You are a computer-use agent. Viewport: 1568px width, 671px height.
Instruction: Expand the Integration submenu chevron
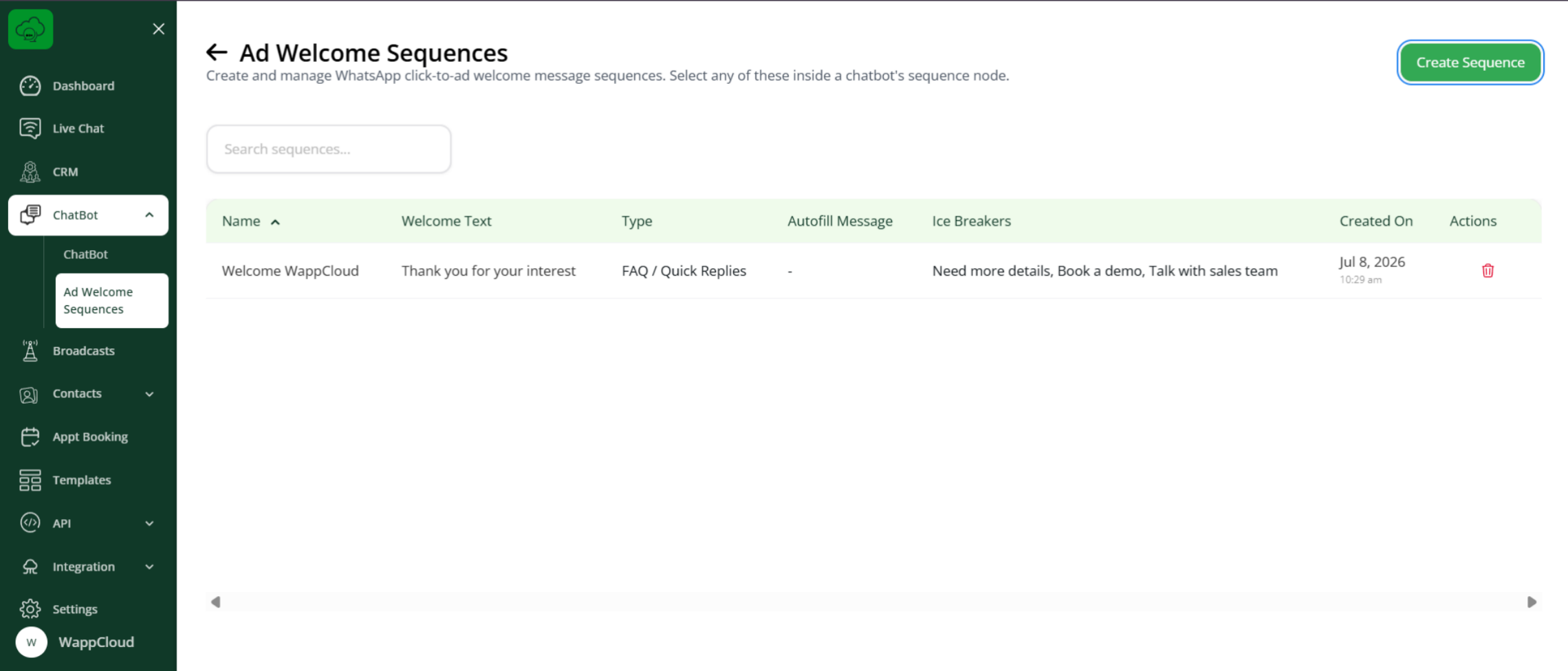click(x=149, y=566)
